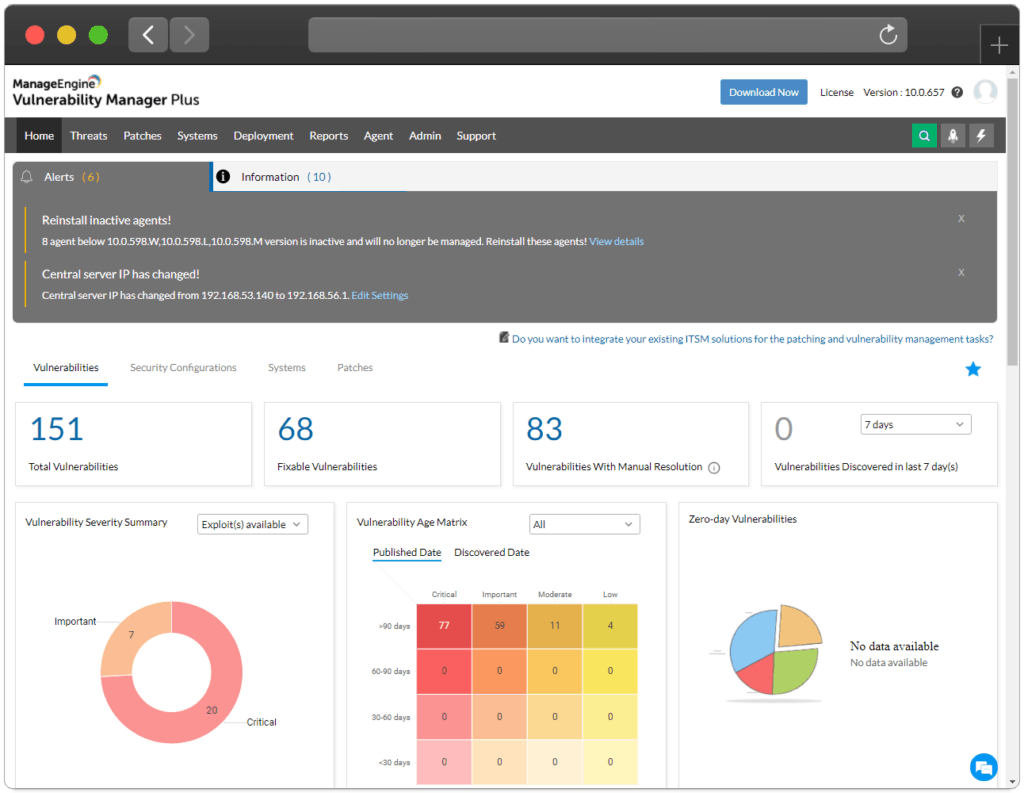Open the Deployment menu

pyautogui.click(x=263, y=136)
